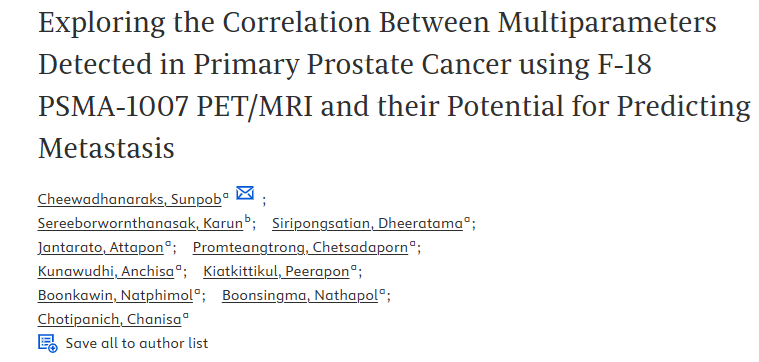Click Boonkawin, Natphimol author link
This screenshot has width=759, height=362.
pyautogui.click(x=115, y=295)
